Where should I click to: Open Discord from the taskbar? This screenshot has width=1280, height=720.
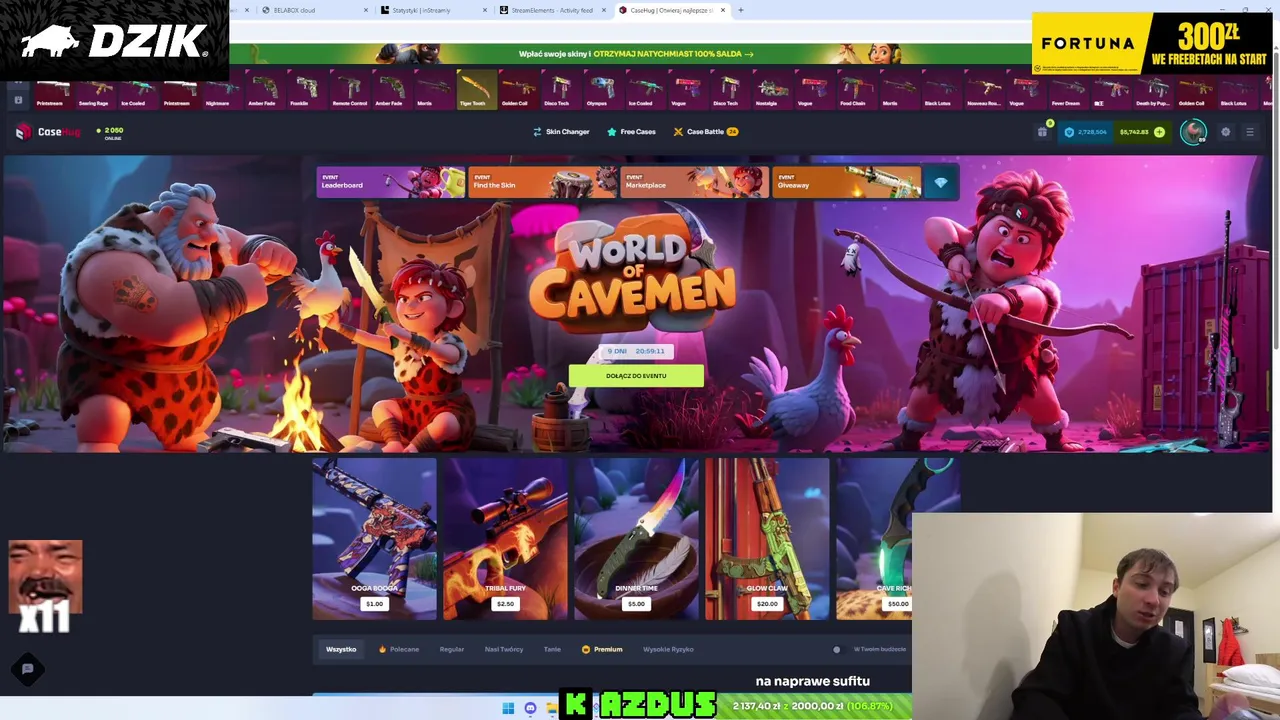pos(530,708)
